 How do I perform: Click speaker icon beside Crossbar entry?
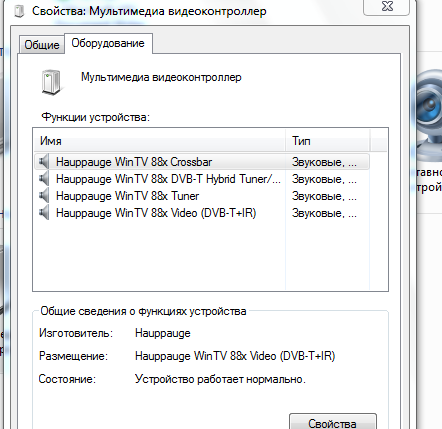pos(44,162)
